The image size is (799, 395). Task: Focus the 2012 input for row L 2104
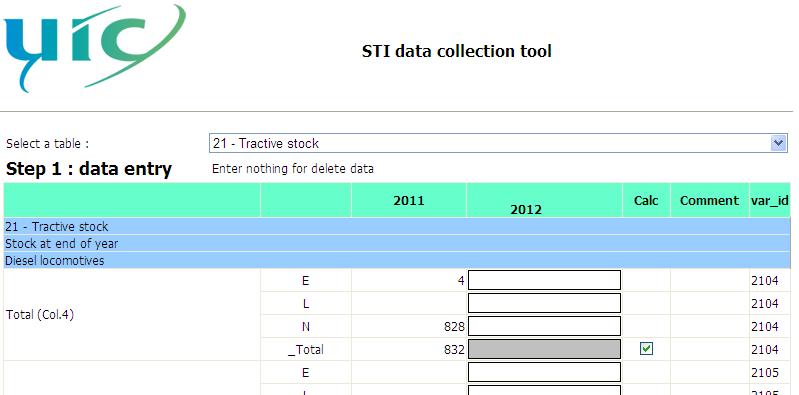click(544, 303)
